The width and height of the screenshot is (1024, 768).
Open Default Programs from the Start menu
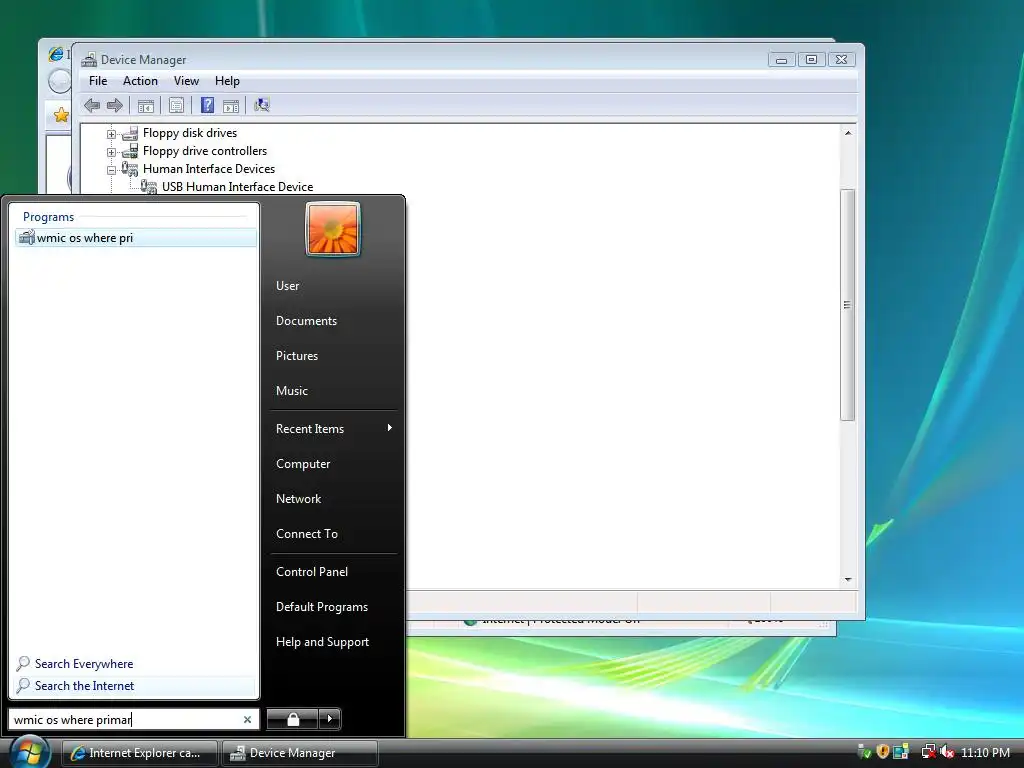point(322,607)
